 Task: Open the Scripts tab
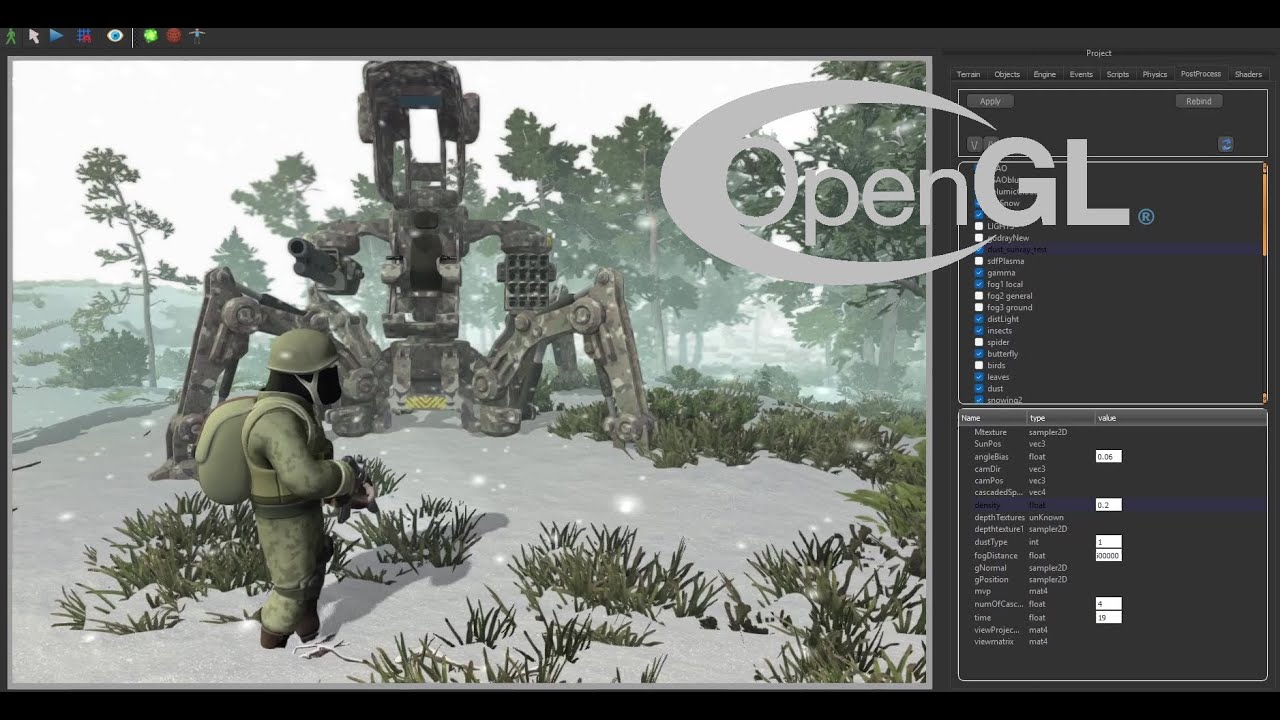1118,74
